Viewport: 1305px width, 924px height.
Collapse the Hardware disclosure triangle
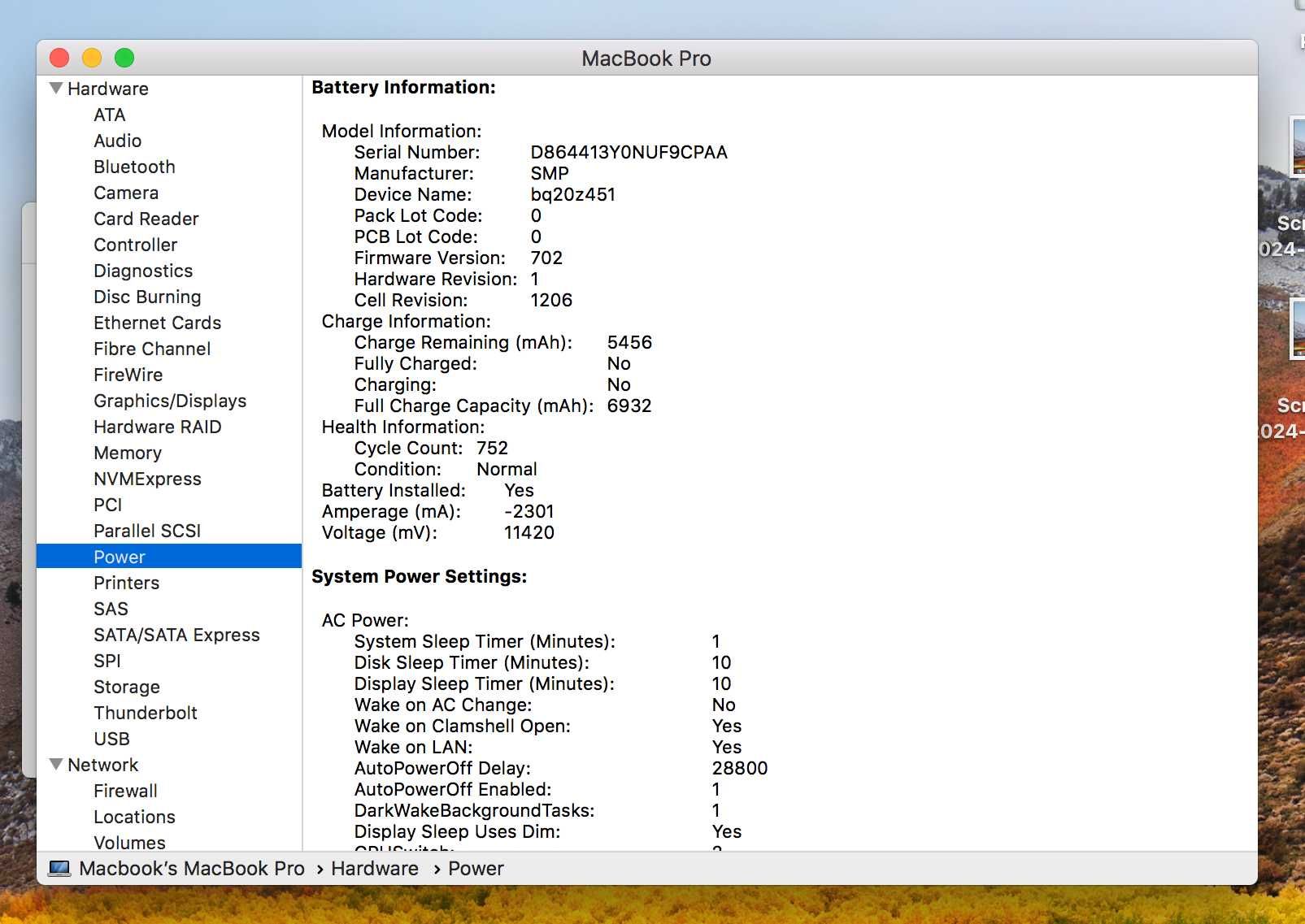[x=56, y=88]
